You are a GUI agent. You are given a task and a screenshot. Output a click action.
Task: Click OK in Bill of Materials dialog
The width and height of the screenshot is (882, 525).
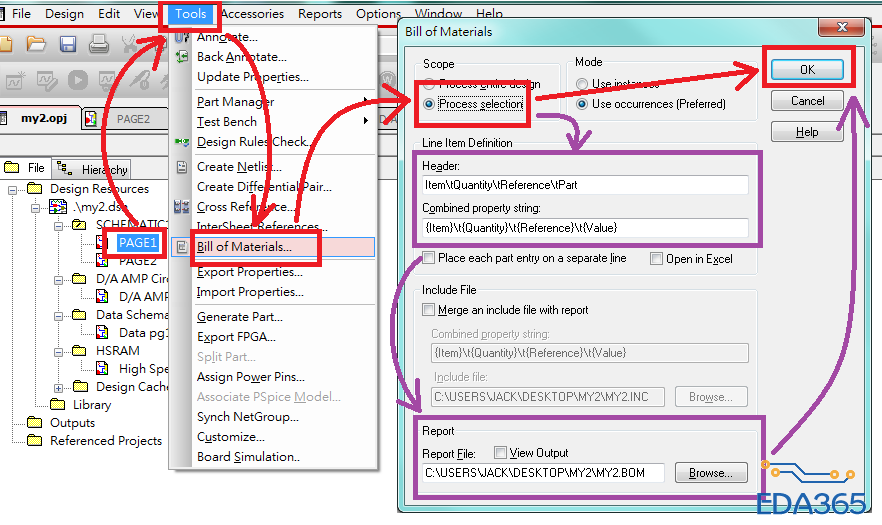tap(807, 69)
